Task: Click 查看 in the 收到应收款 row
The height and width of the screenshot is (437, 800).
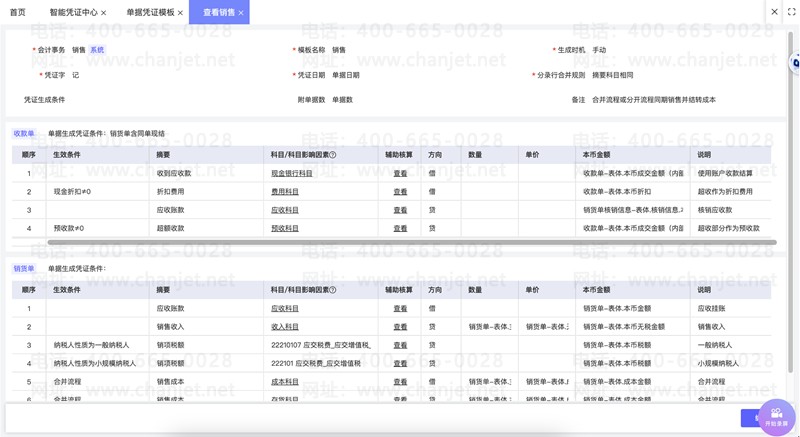Action: [400, 173]
